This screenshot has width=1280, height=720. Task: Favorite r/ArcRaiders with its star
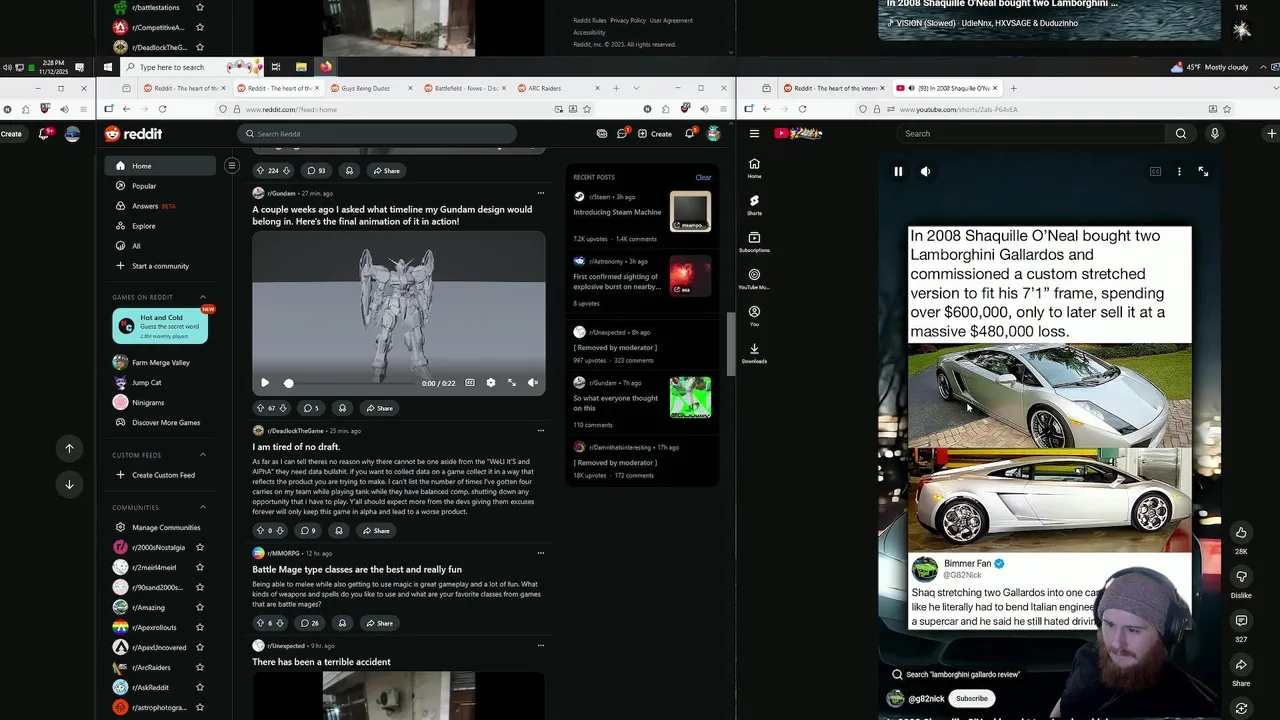click(x=200, y=667)
